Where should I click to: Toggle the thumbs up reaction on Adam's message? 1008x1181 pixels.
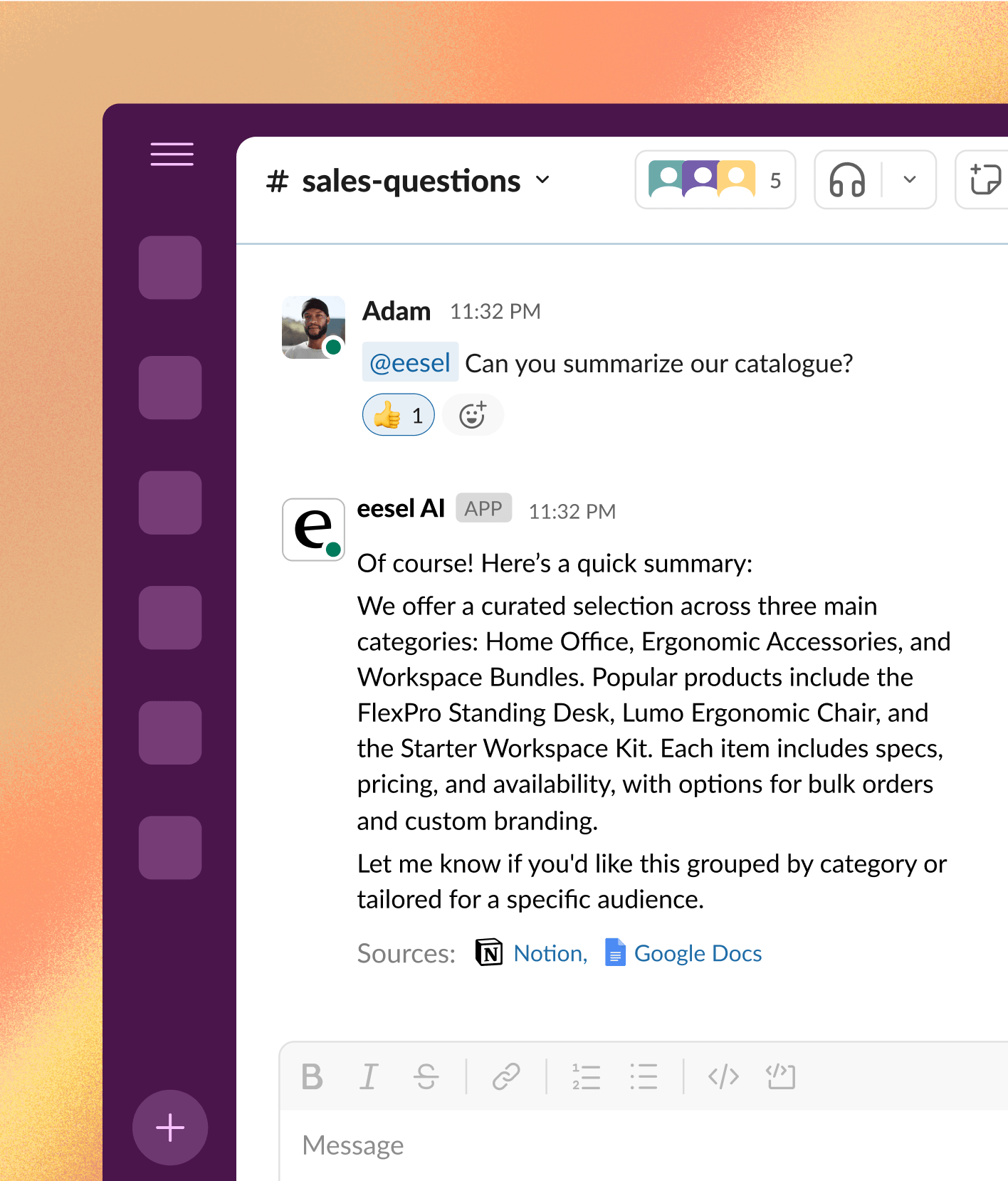398,415
